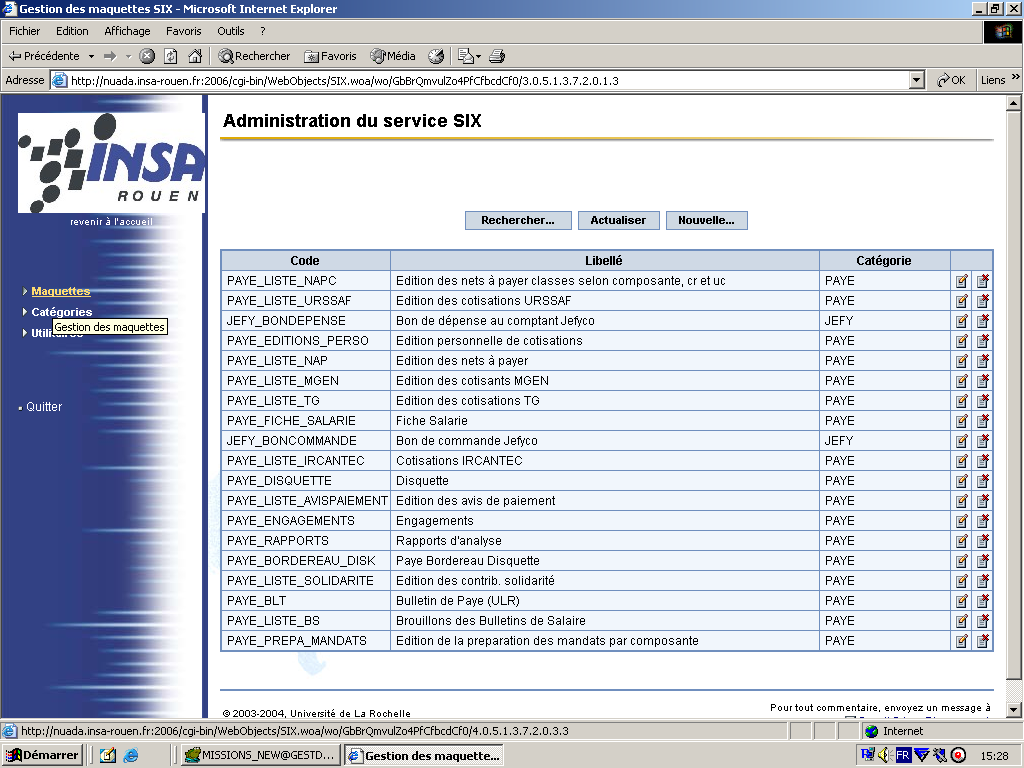The width and height of the screenshot is (1024, 768).
Task: Expand the Précédente history dropdown arrow
Action: [91, 56]
